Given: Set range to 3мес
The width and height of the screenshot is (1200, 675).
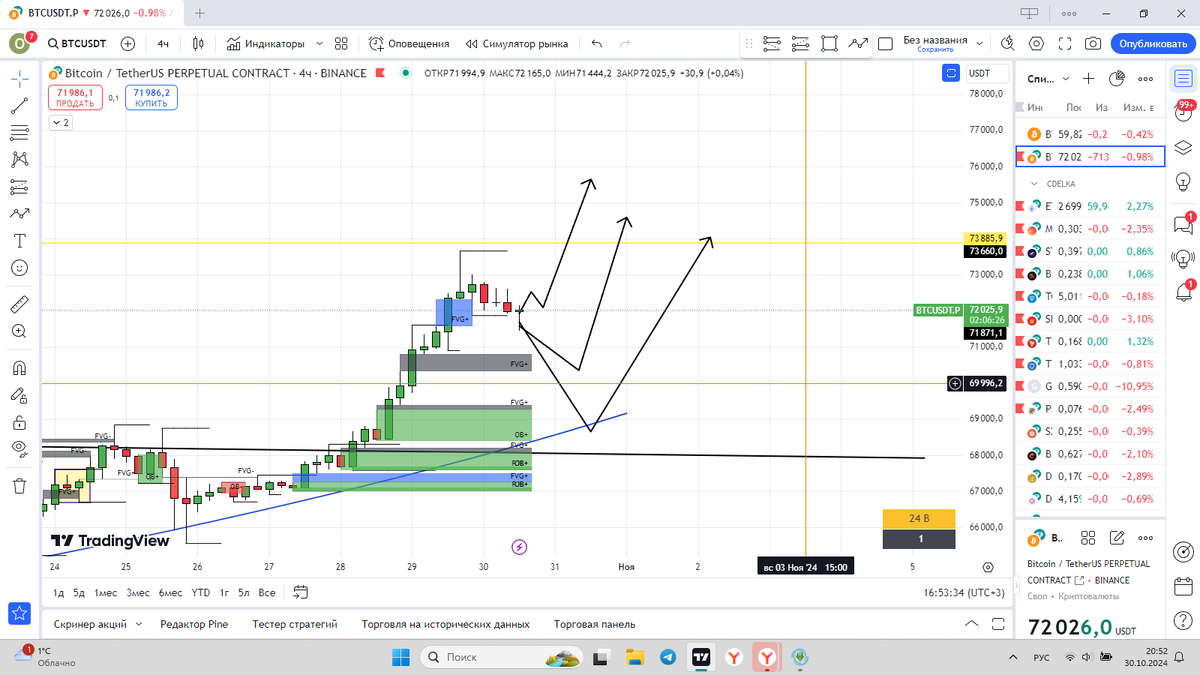Looking at the screenshot, I should tap(138, 592).
